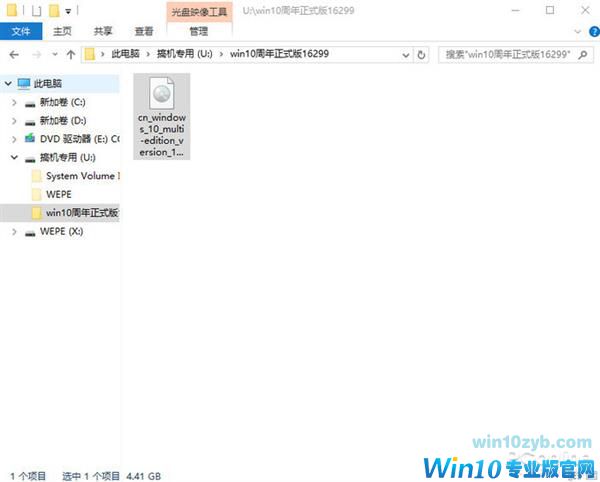Open the help question mark icon
The height and width of the screenshot is (482, 600).
point(594,31)
